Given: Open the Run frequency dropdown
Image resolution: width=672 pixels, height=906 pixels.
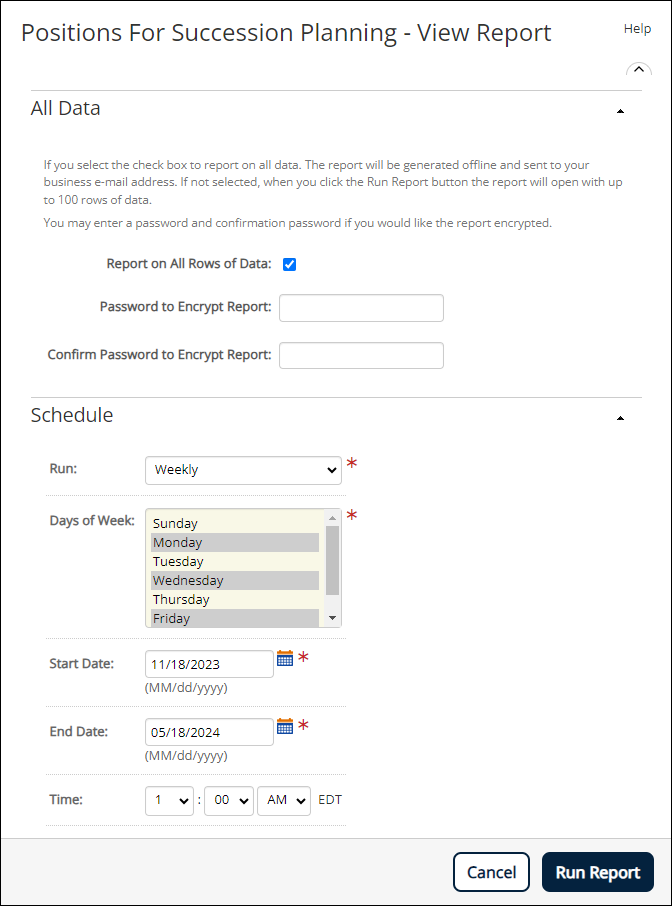Looking at the screenshot, I should tap(243, 470).
